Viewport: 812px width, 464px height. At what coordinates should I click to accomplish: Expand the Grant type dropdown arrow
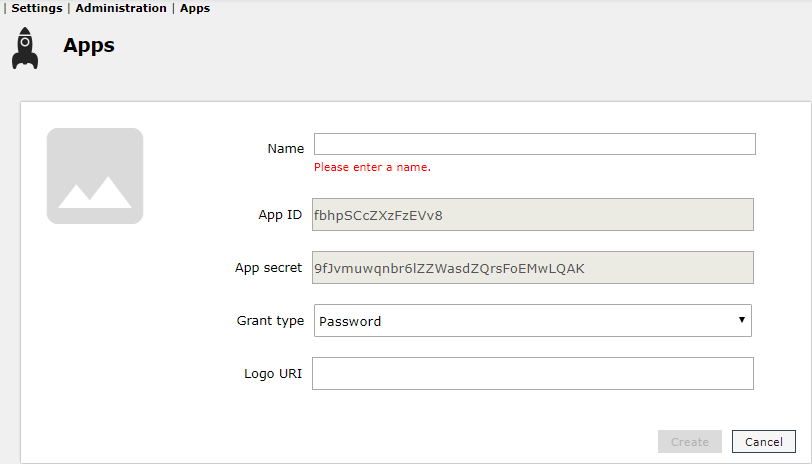tap(742, 320)
